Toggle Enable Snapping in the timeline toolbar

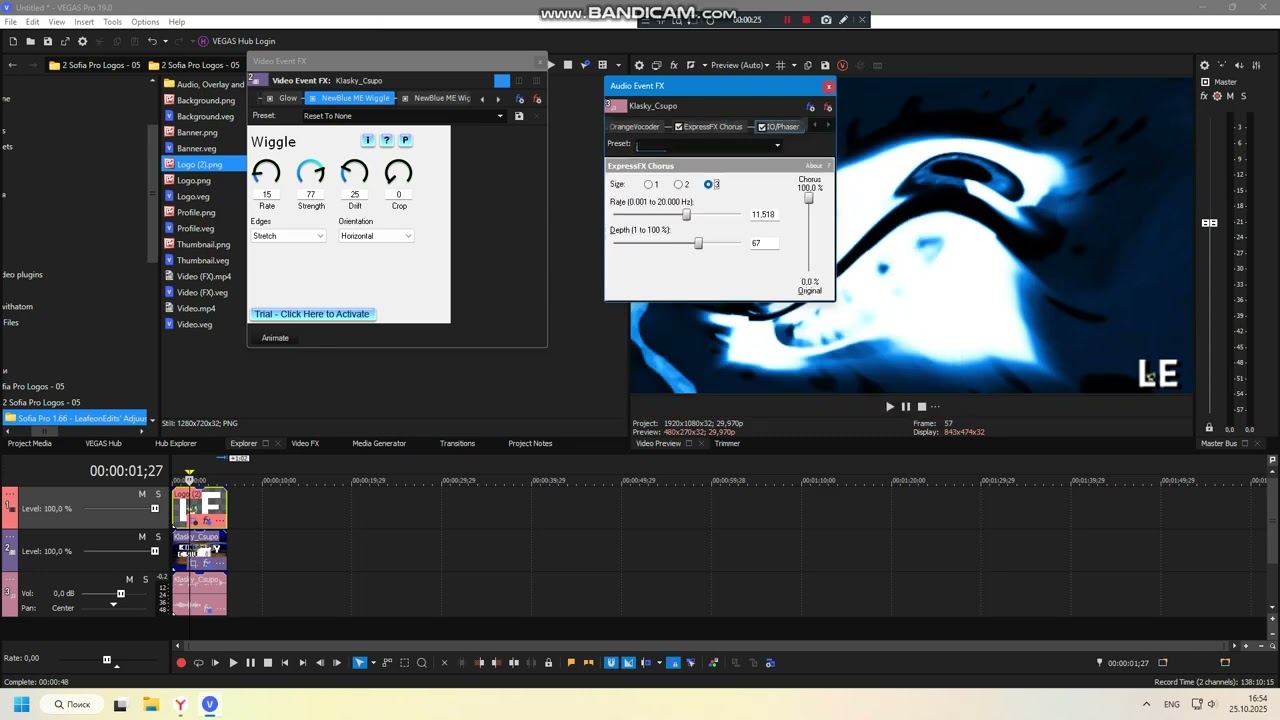(611, 662)
